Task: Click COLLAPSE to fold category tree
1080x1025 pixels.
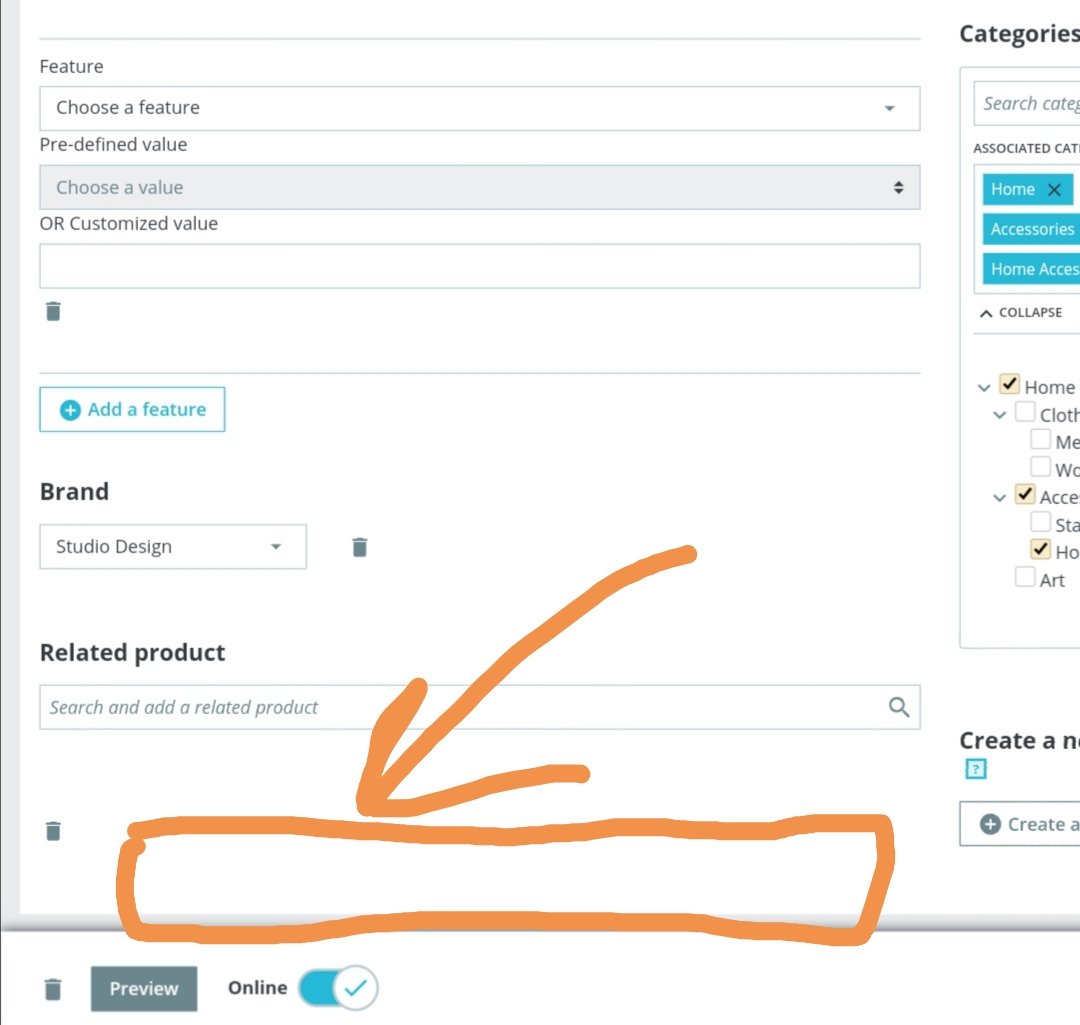Action: [x=1021, y=313]
